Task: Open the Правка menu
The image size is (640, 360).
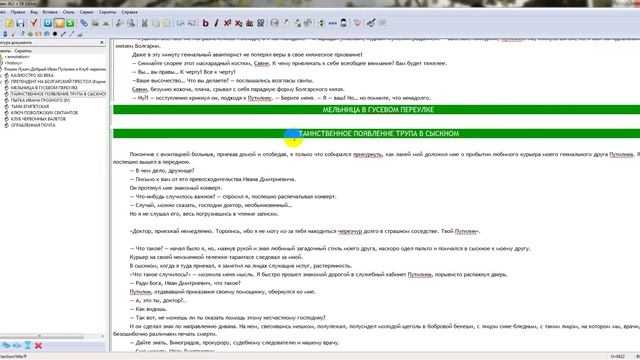Action: [x=18, y=12]
